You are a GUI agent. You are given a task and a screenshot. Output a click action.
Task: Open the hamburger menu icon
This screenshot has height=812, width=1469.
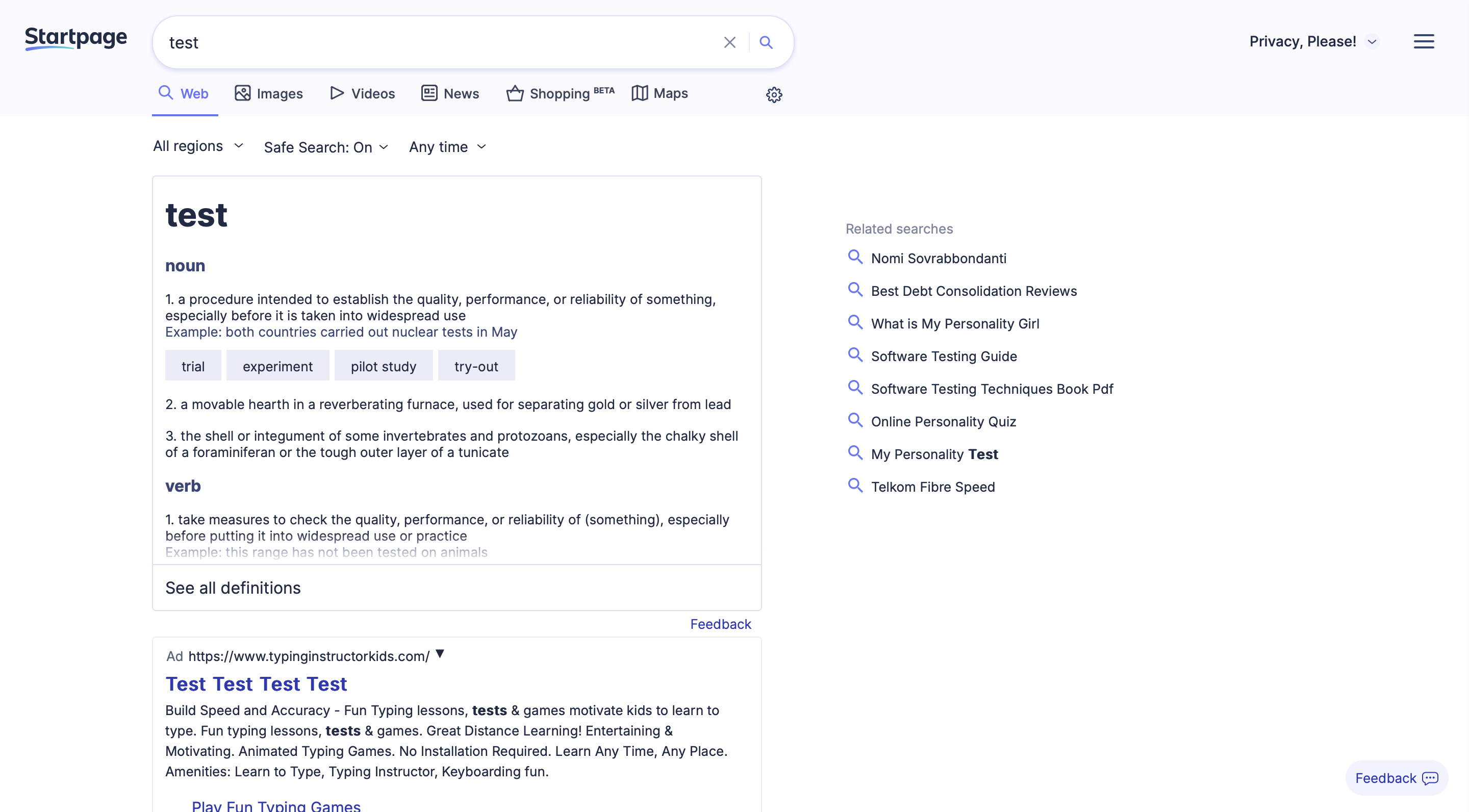click(x=1424, y=41)
